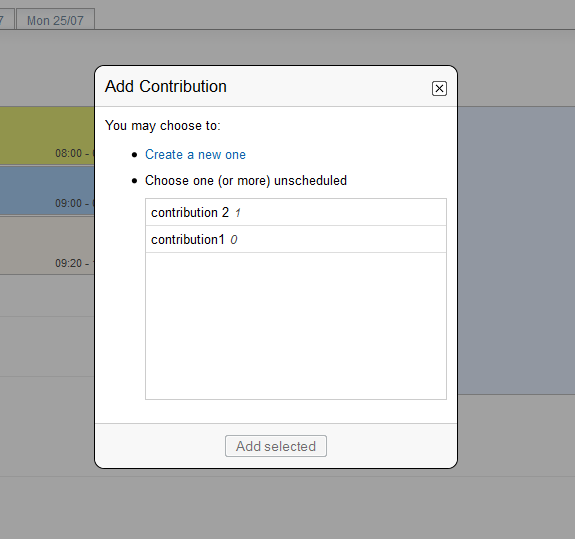575x539 pixels.
Task: Select the cut-off tab left of Mon 25/07
Action: coord(7,20)
